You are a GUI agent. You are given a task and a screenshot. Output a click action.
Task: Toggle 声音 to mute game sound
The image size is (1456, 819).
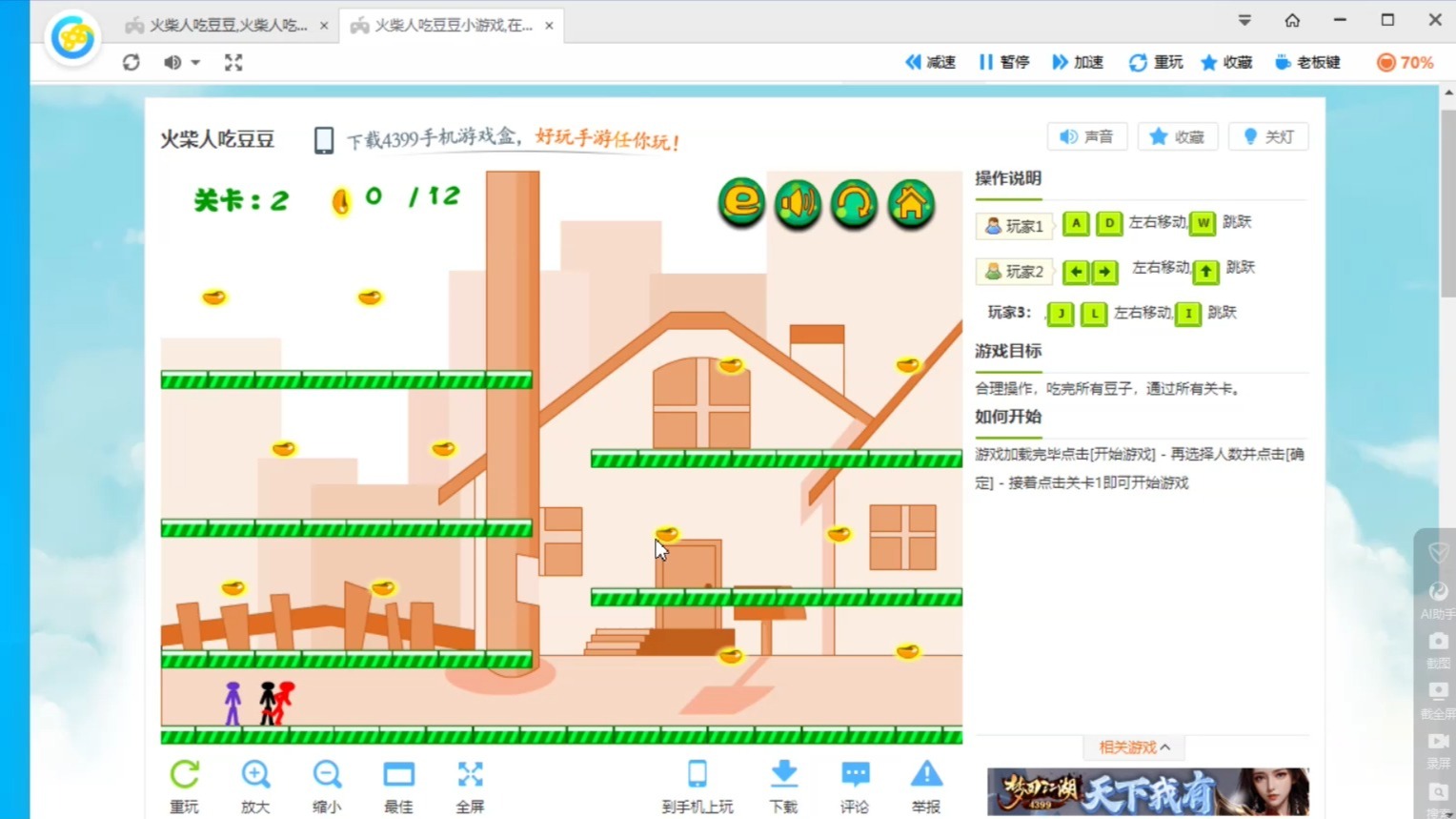tap(1086, 136)
